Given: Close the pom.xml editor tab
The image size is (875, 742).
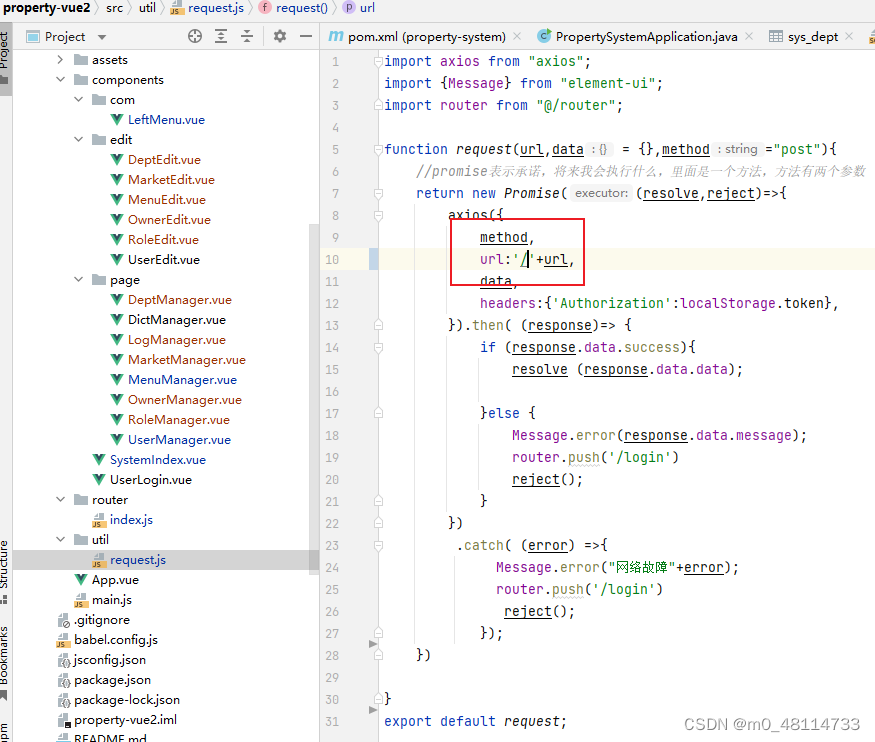Looking at the screenshot, I should tap(517, 36).
